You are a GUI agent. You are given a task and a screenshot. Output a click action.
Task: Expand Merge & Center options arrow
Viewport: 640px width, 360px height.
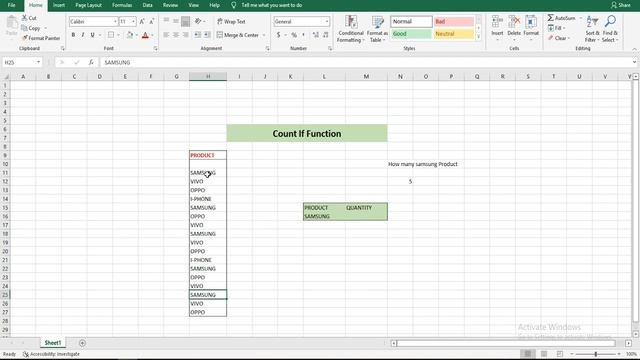[264, 35]
